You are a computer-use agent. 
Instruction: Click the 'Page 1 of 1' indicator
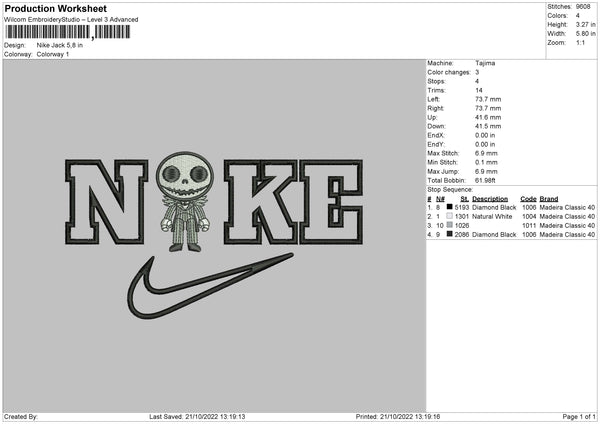tap(579, 416)
